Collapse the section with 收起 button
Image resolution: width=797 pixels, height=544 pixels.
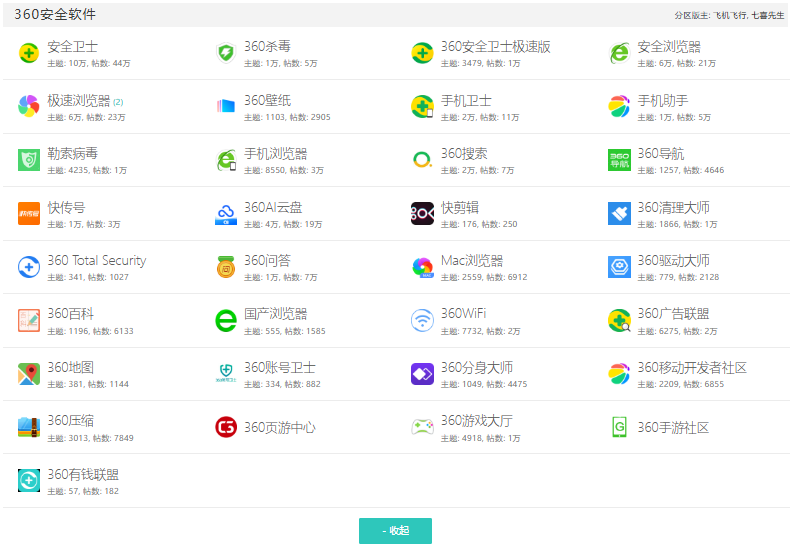click(x=395, y=531)
